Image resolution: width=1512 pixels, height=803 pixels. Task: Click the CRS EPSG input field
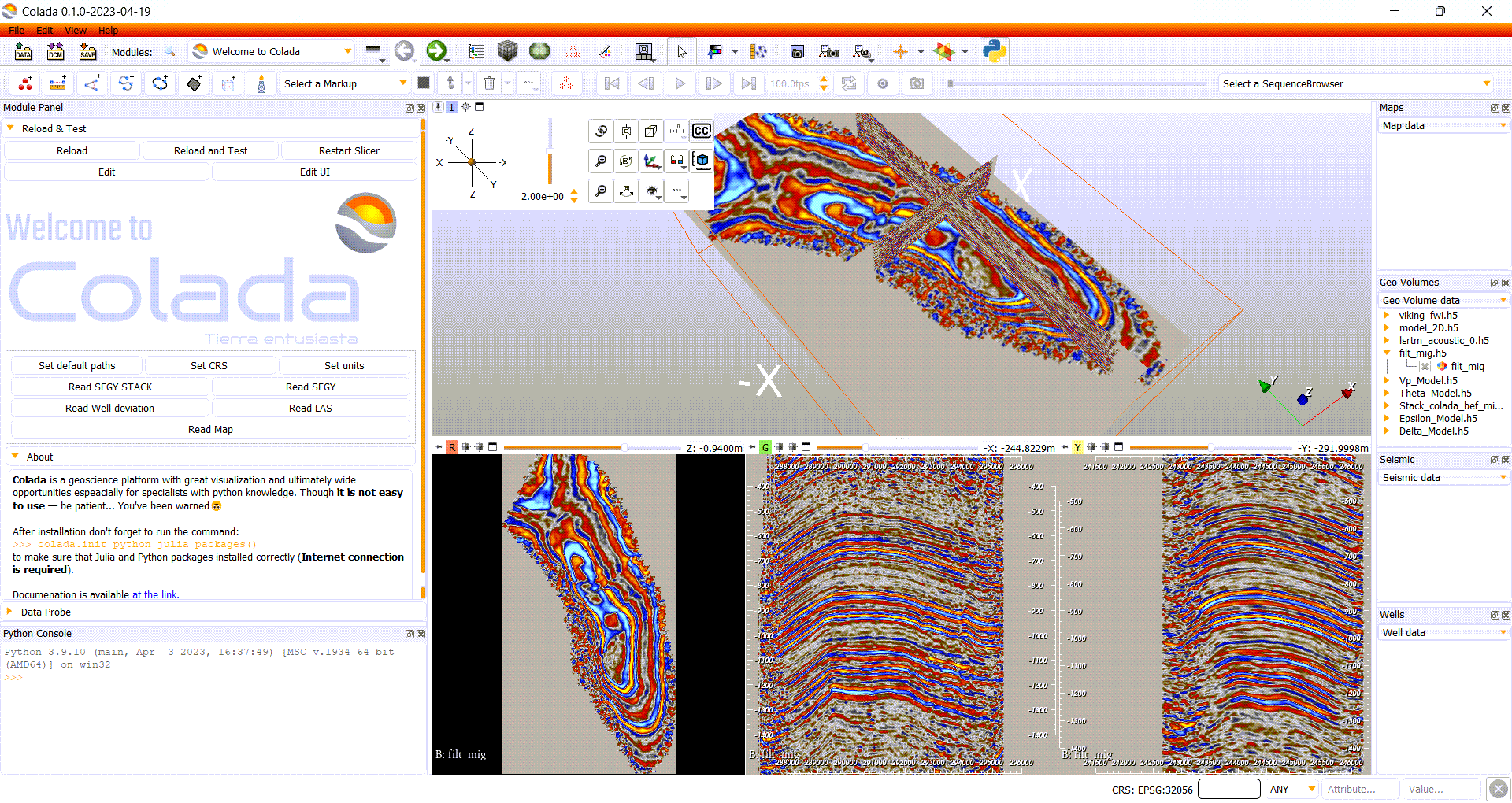tap(1228, 789)
